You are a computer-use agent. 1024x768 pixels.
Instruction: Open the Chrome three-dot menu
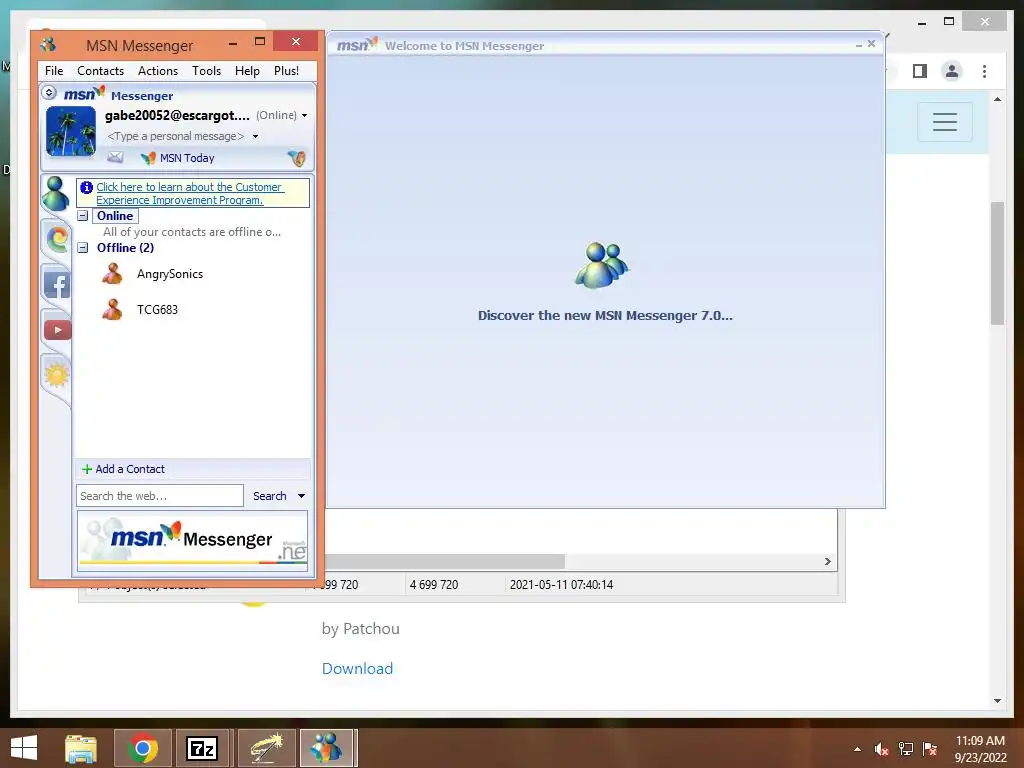point(984,71)
